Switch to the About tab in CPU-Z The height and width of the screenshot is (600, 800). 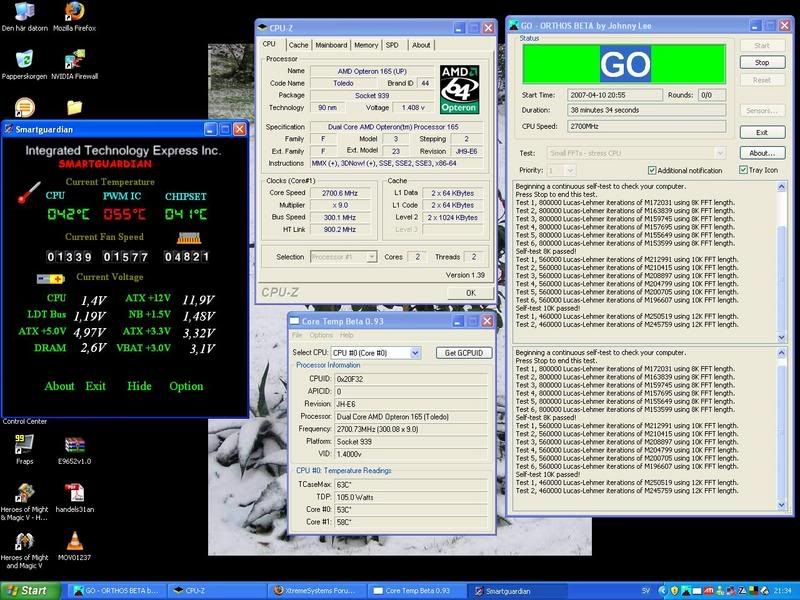(x=421, y=45)
